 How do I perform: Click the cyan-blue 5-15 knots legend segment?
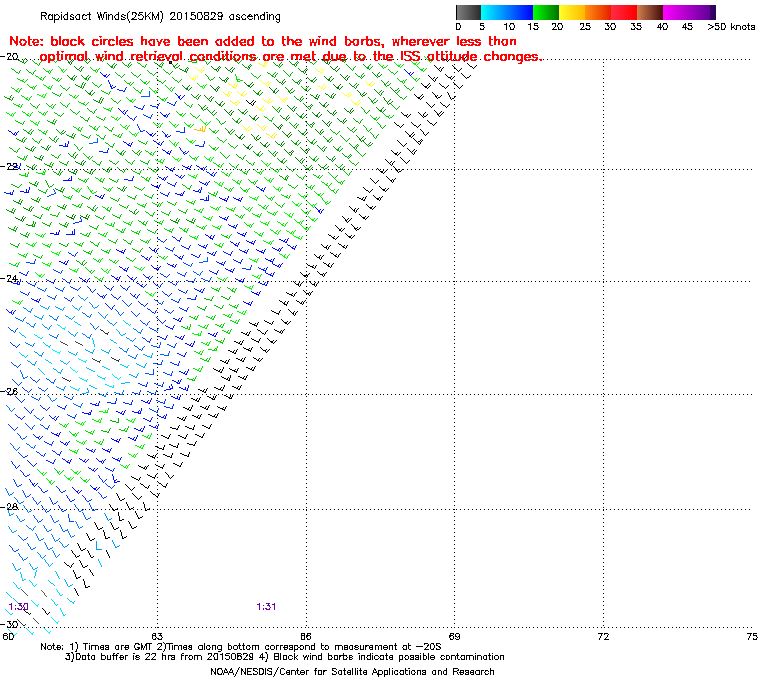point(507,12)
